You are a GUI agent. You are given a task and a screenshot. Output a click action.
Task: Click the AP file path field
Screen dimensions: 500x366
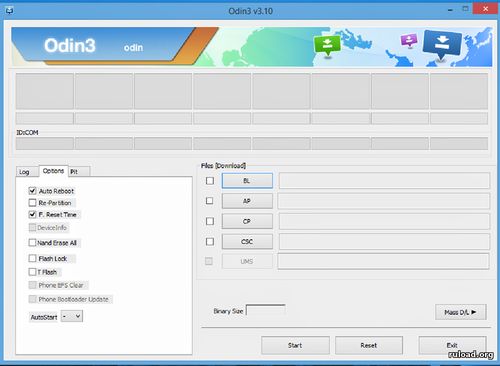(384, 201)
